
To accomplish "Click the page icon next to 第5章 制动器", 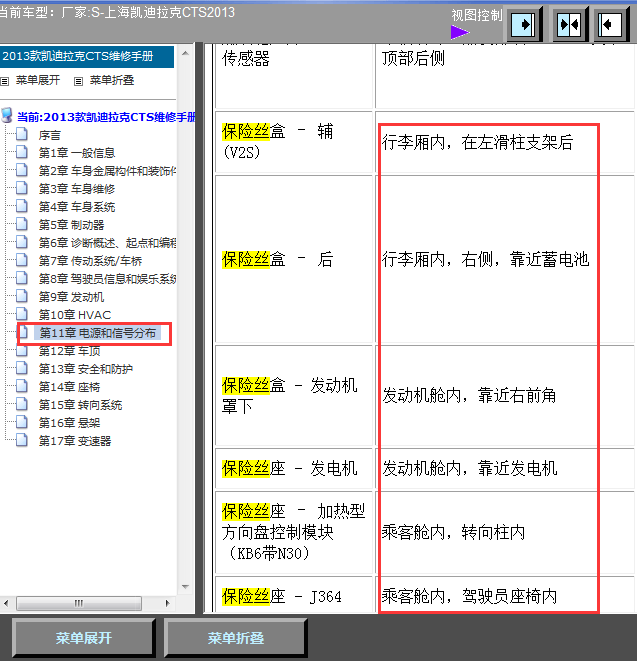I will 22,223.
